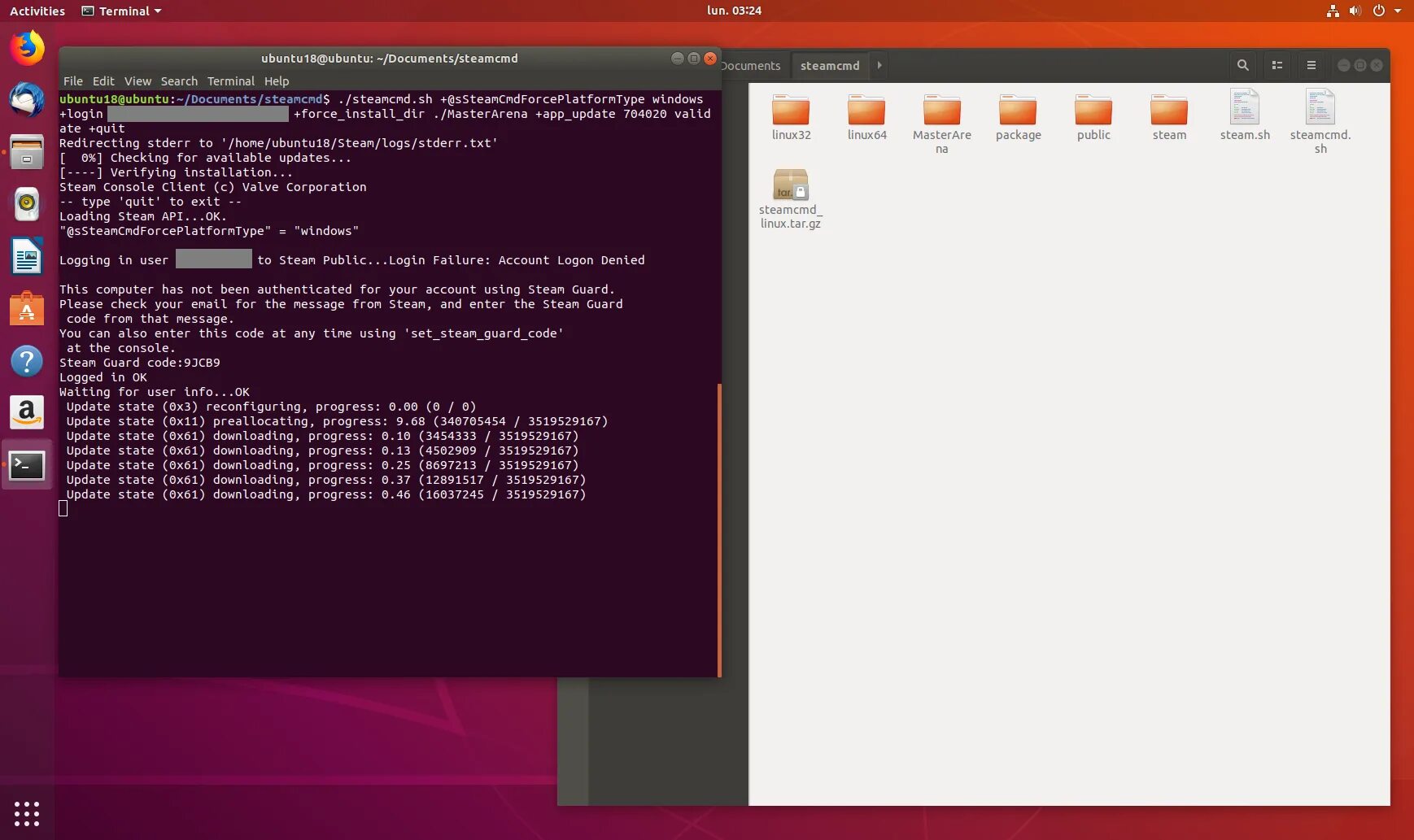Expand the system menu arrow in top bar
This screenshot has width=1414, height=840.
pyautogui.click(x=1398, y=11)
